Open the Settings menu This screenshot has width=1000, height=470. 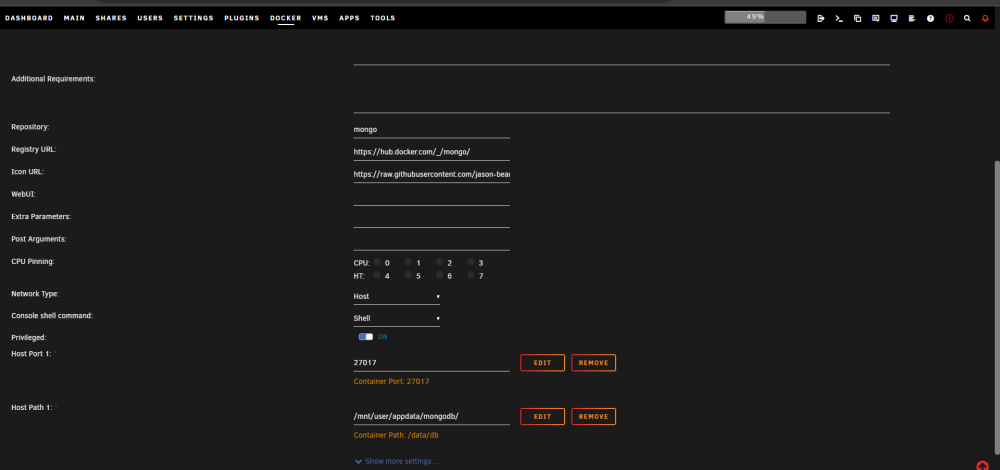coord(194,18)
